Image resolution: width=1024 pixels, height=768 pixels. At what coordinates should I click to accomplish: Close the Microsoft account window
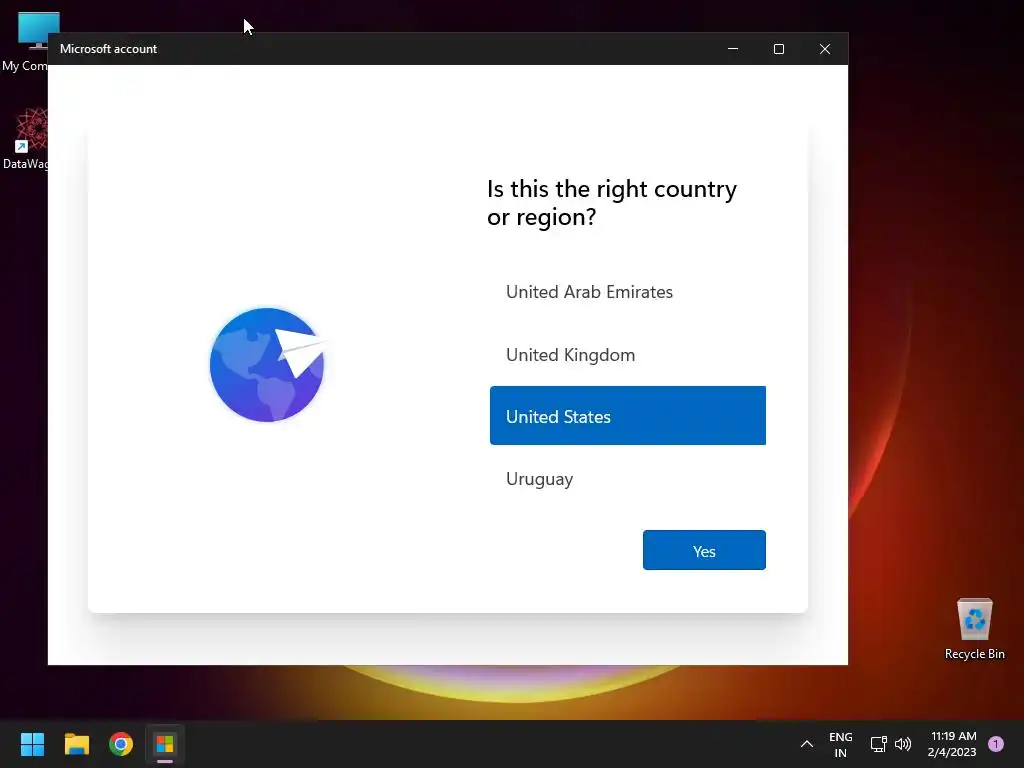[825, 49]
